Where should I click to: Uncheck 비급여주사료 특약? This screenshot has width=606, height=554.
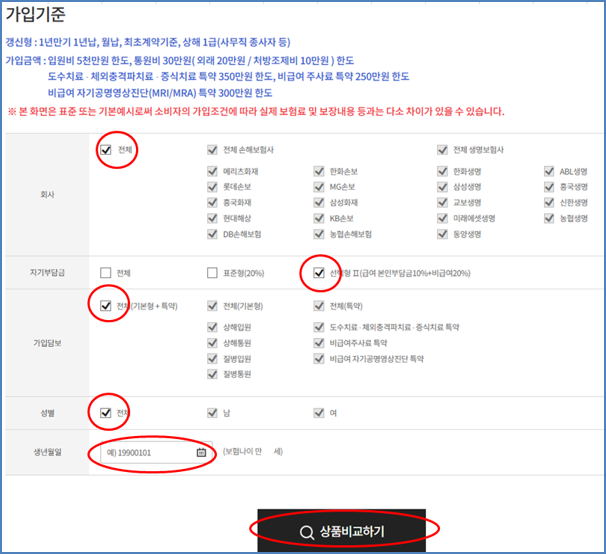pyautogui.click(x=319, y=343)
